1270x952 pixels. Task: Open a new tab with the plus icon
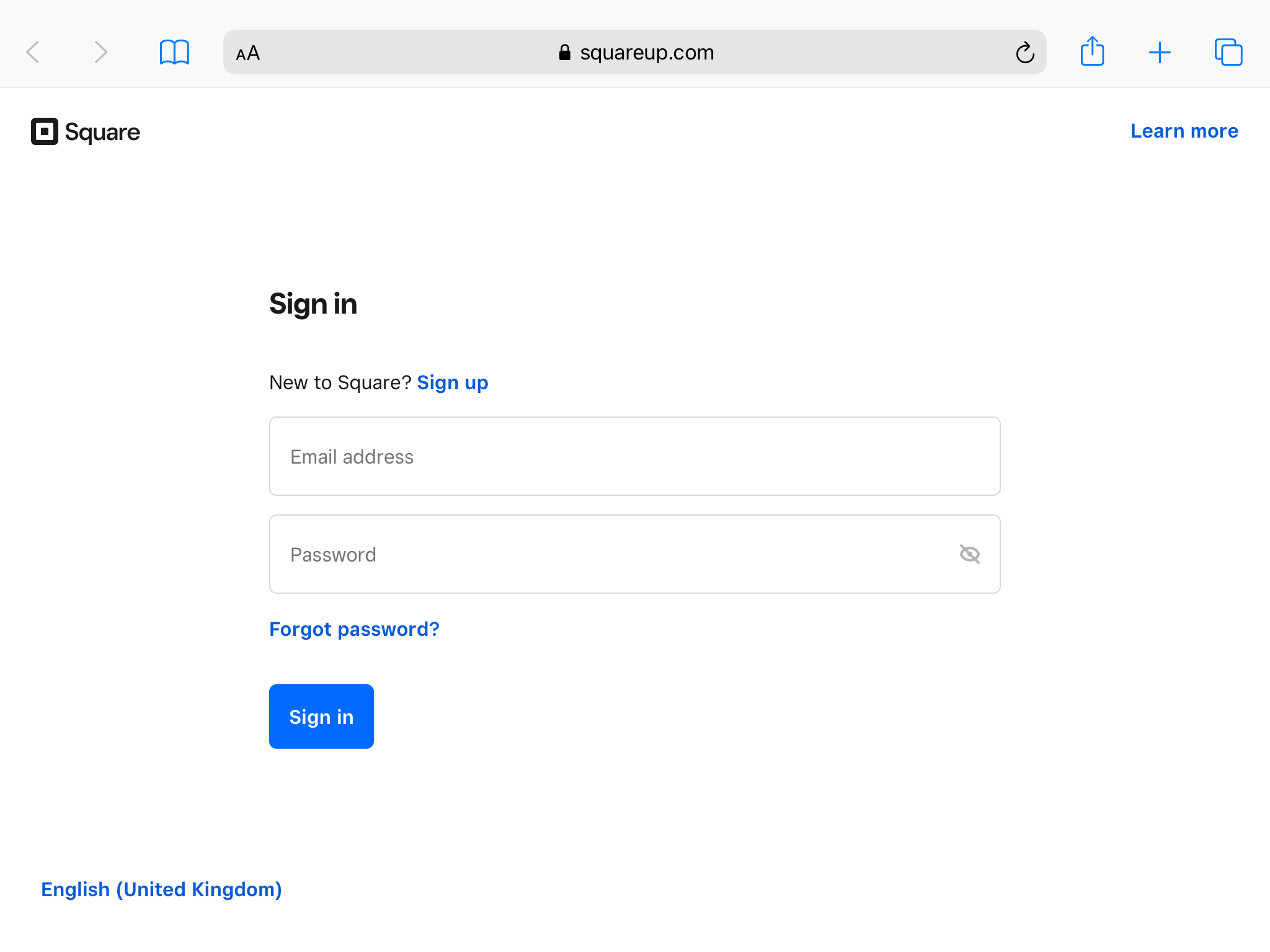point(1160,52)
